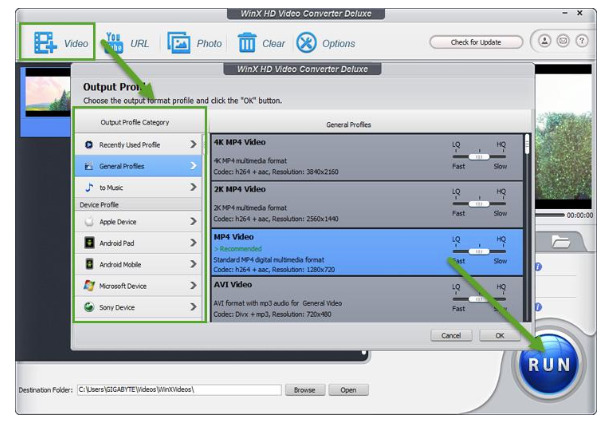Select the Apple Device category
The image size is (609, 423).
click(x=138, y=221)
